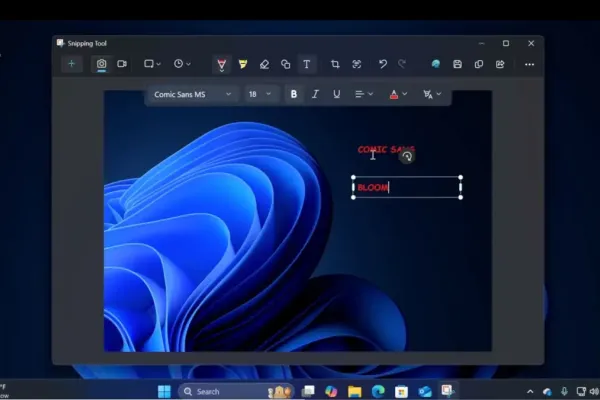
Task: Switch to video Record mode
Action: click(x=122, y=64)
